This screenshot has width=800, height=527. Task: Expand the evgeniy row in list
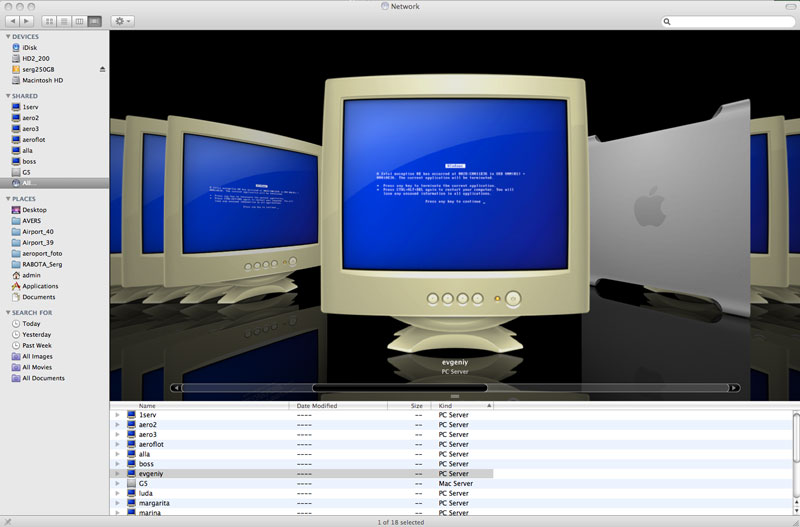tap(117, 473)
